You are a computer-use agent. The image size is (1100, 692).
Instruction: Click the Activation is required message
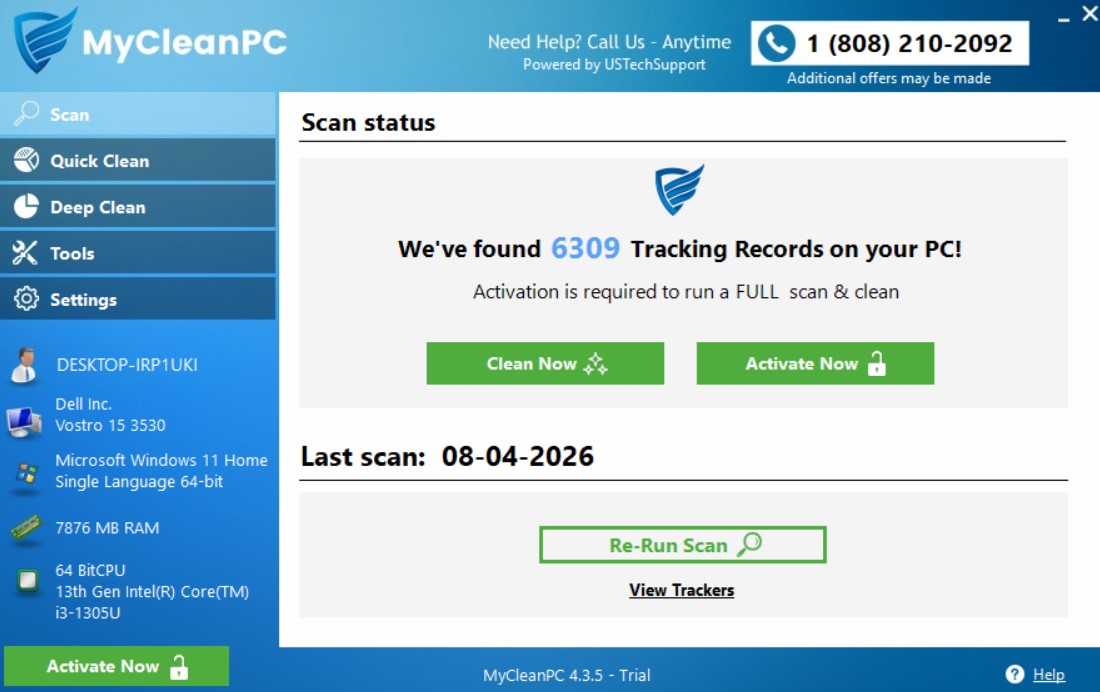pyautogui.click(x=685, y=291)
